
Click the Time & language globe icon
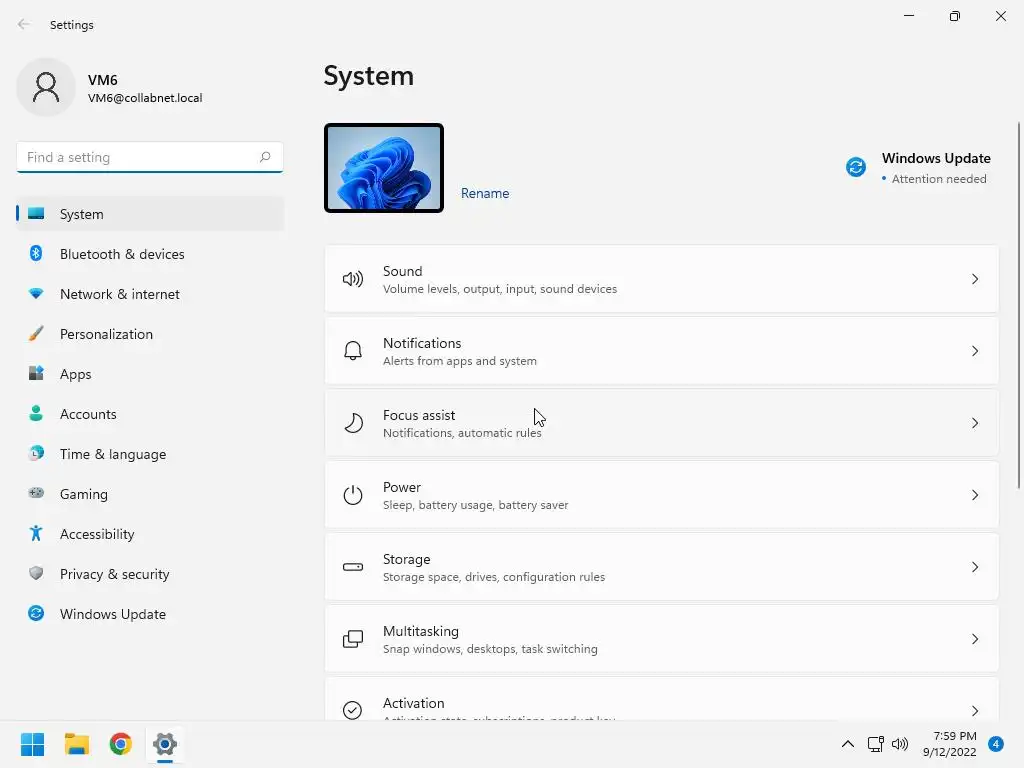coord(36,453)
